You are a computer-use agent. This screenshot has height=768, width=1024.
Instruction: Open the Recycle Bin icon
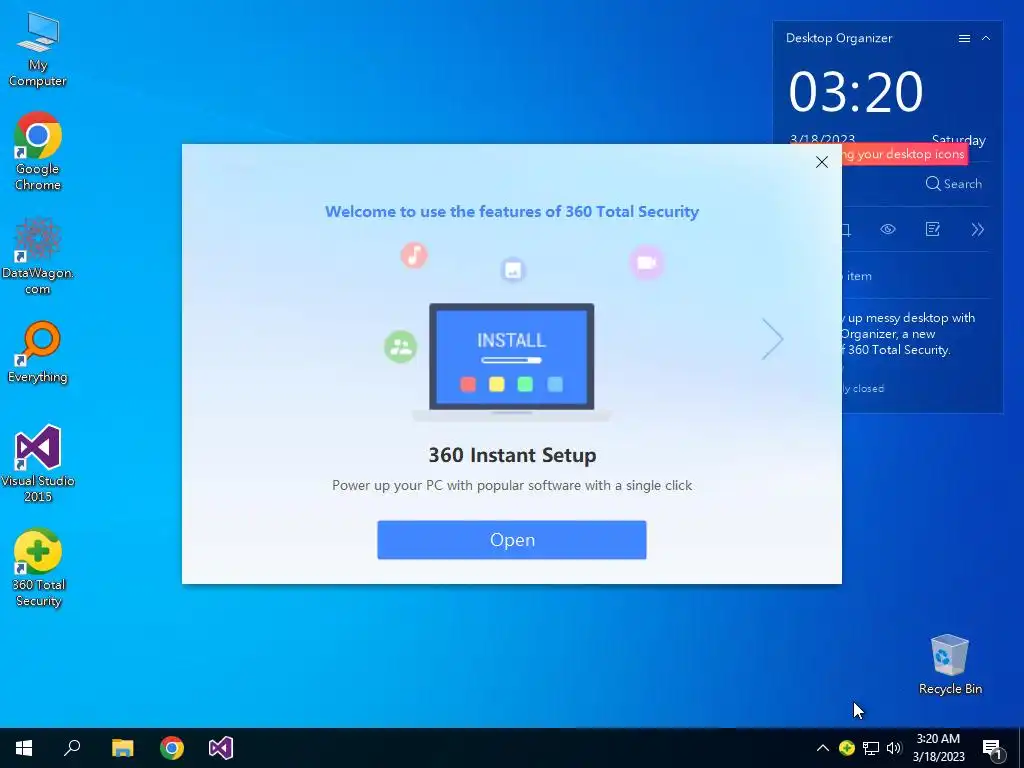(x=950, y=664)
